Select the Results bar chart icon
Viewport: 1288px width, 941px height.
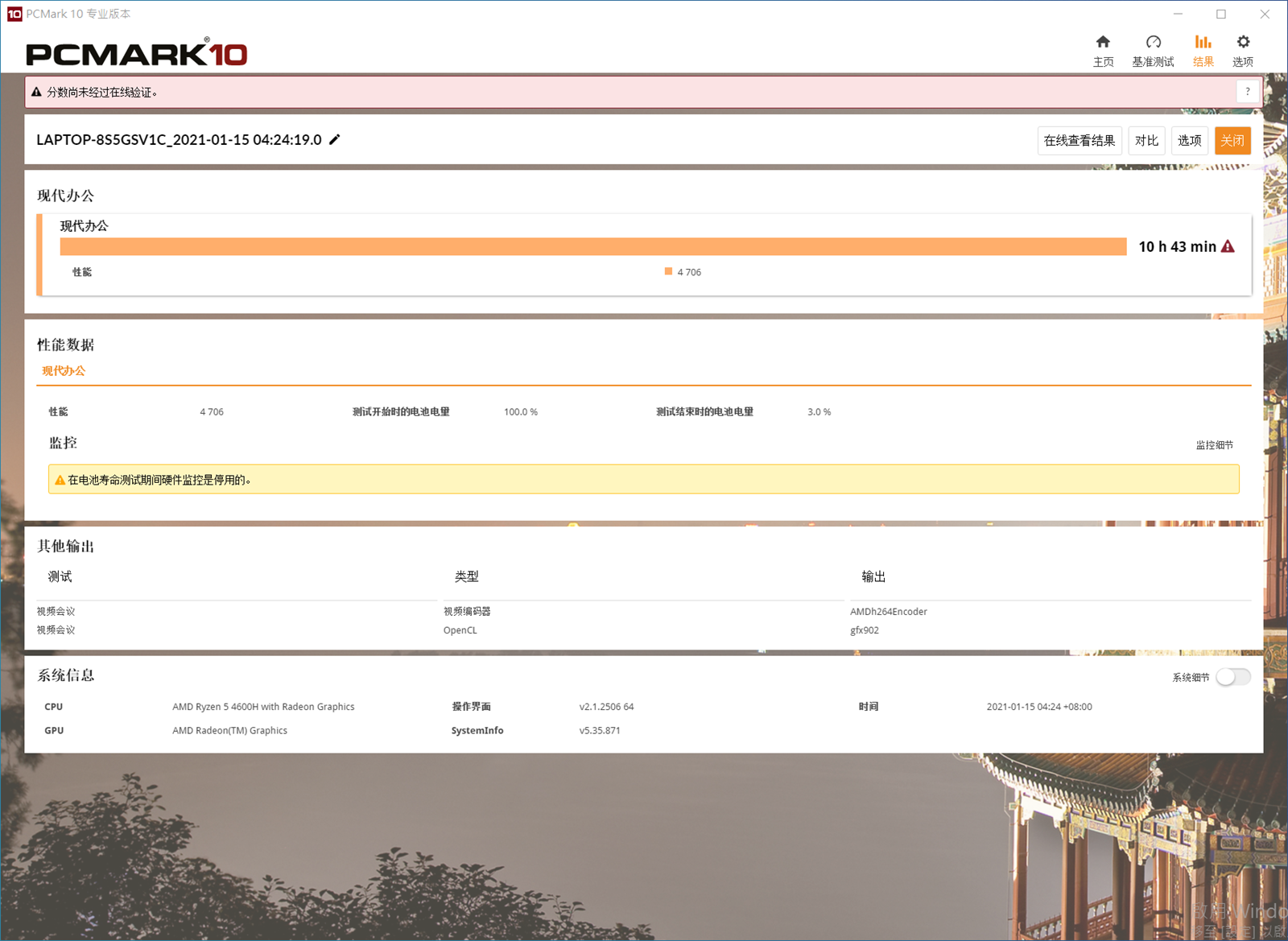click(1203, 43)
